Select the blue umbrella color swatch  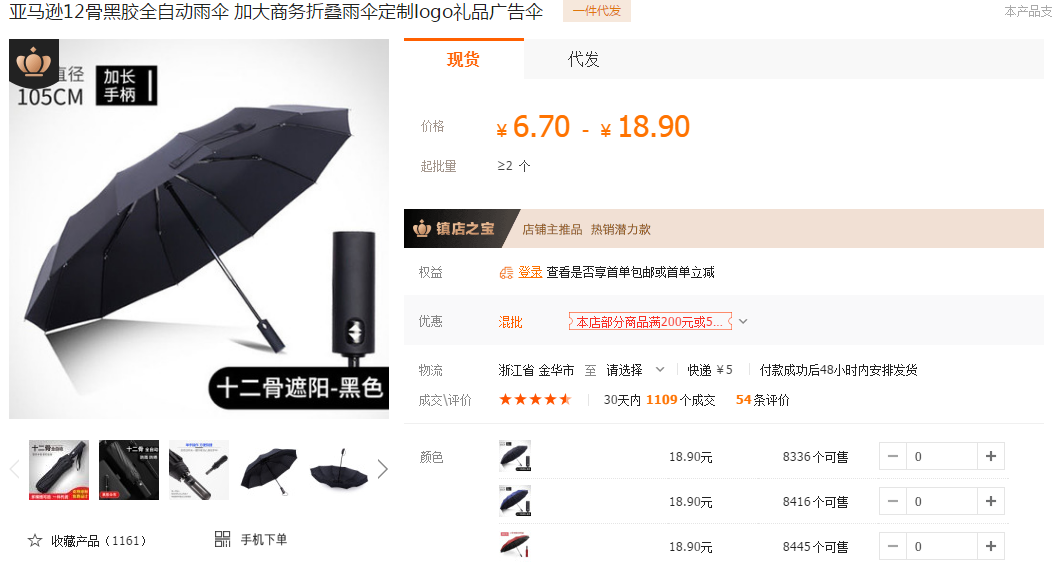(x=515, y=501)
